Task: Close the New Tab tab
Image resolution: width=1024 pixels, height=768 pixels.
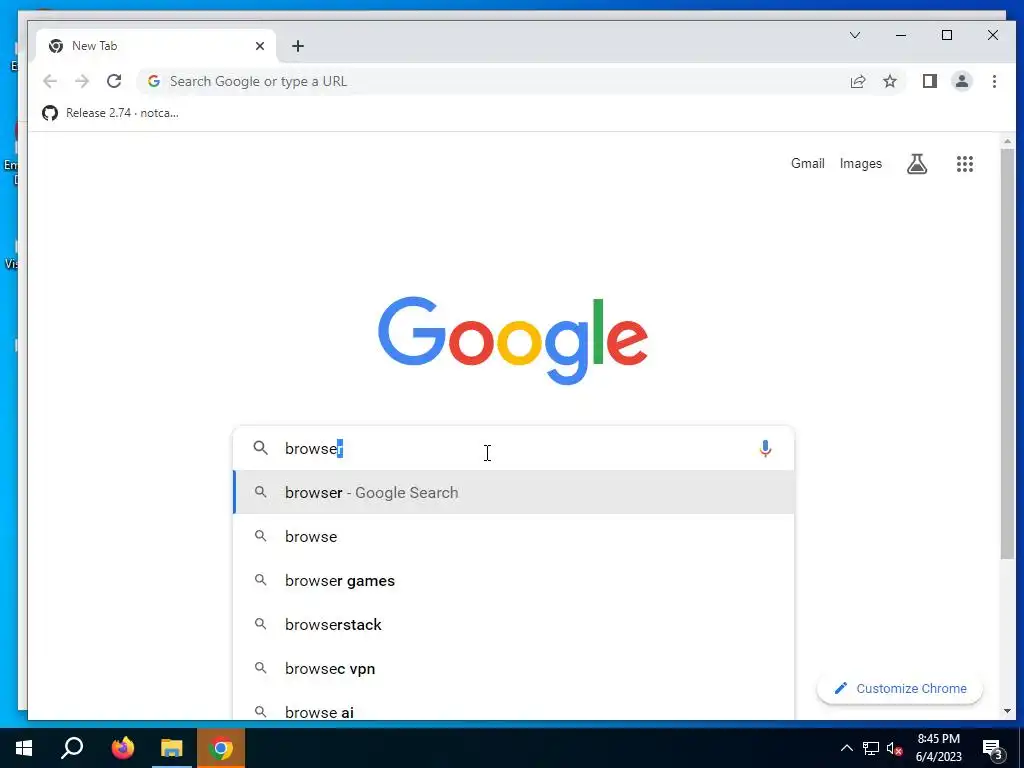Action: 260,46
